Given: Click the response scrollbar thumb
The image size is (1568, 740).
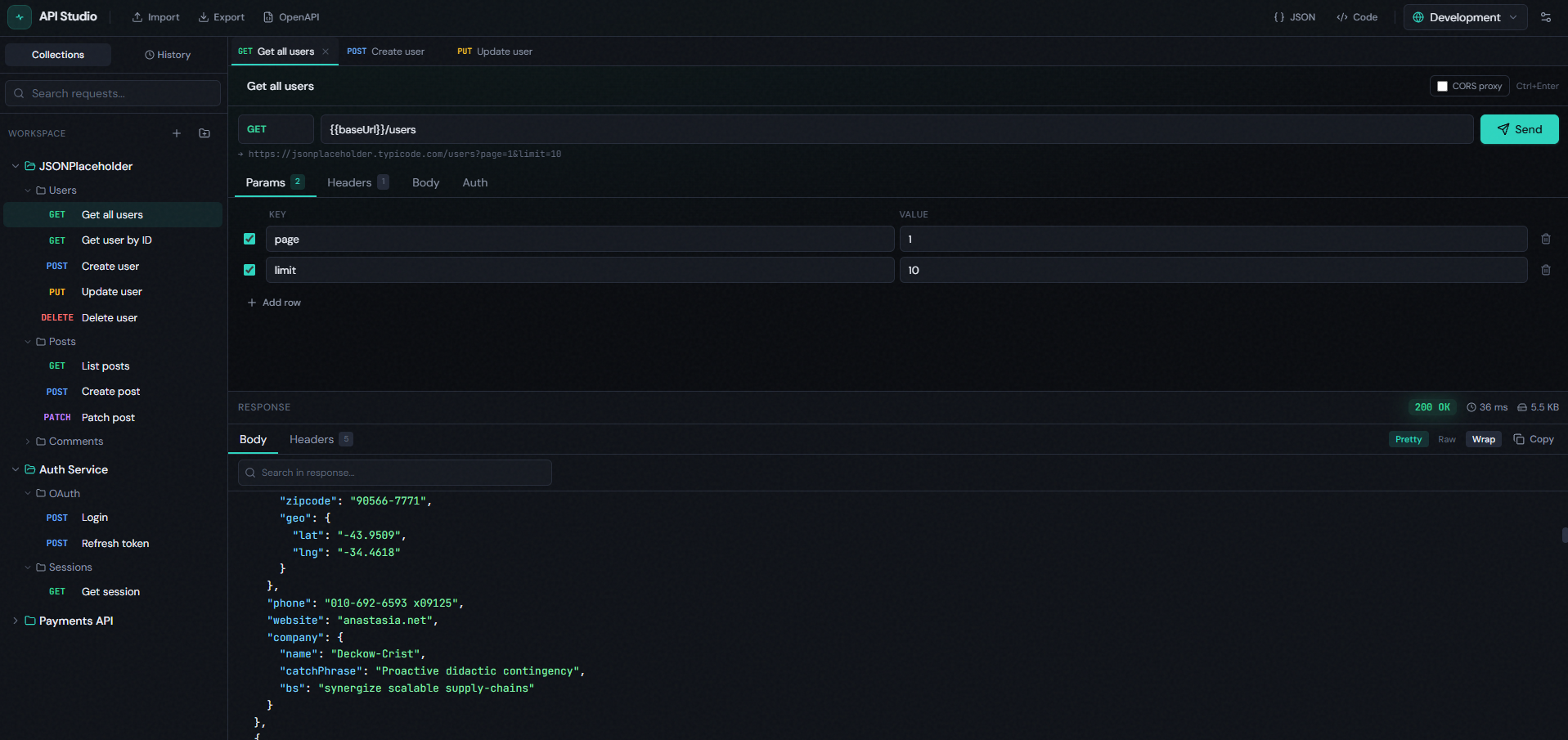Looking at the screenshot, I should coord(1565,536).
